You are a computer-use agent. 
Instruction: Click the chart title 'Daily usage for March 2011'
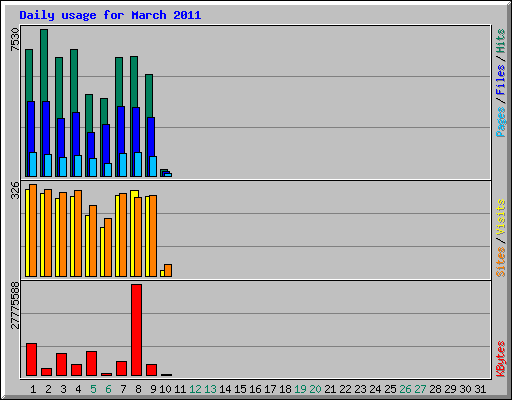[x=110, y=16]
